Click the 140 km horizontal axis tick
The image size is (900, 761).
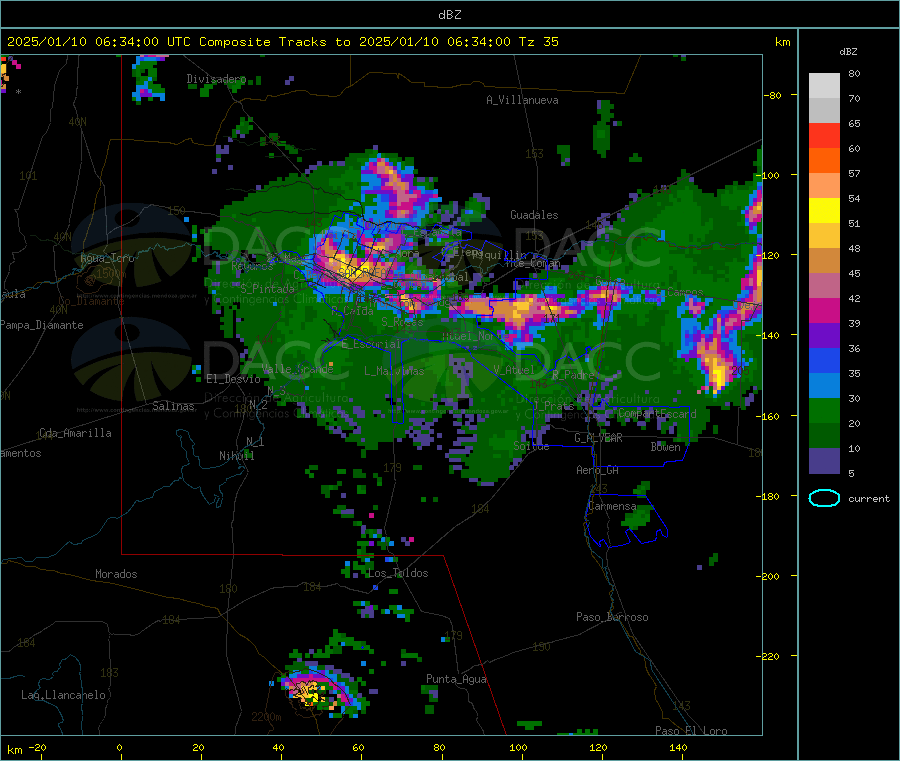coord(678,747)
